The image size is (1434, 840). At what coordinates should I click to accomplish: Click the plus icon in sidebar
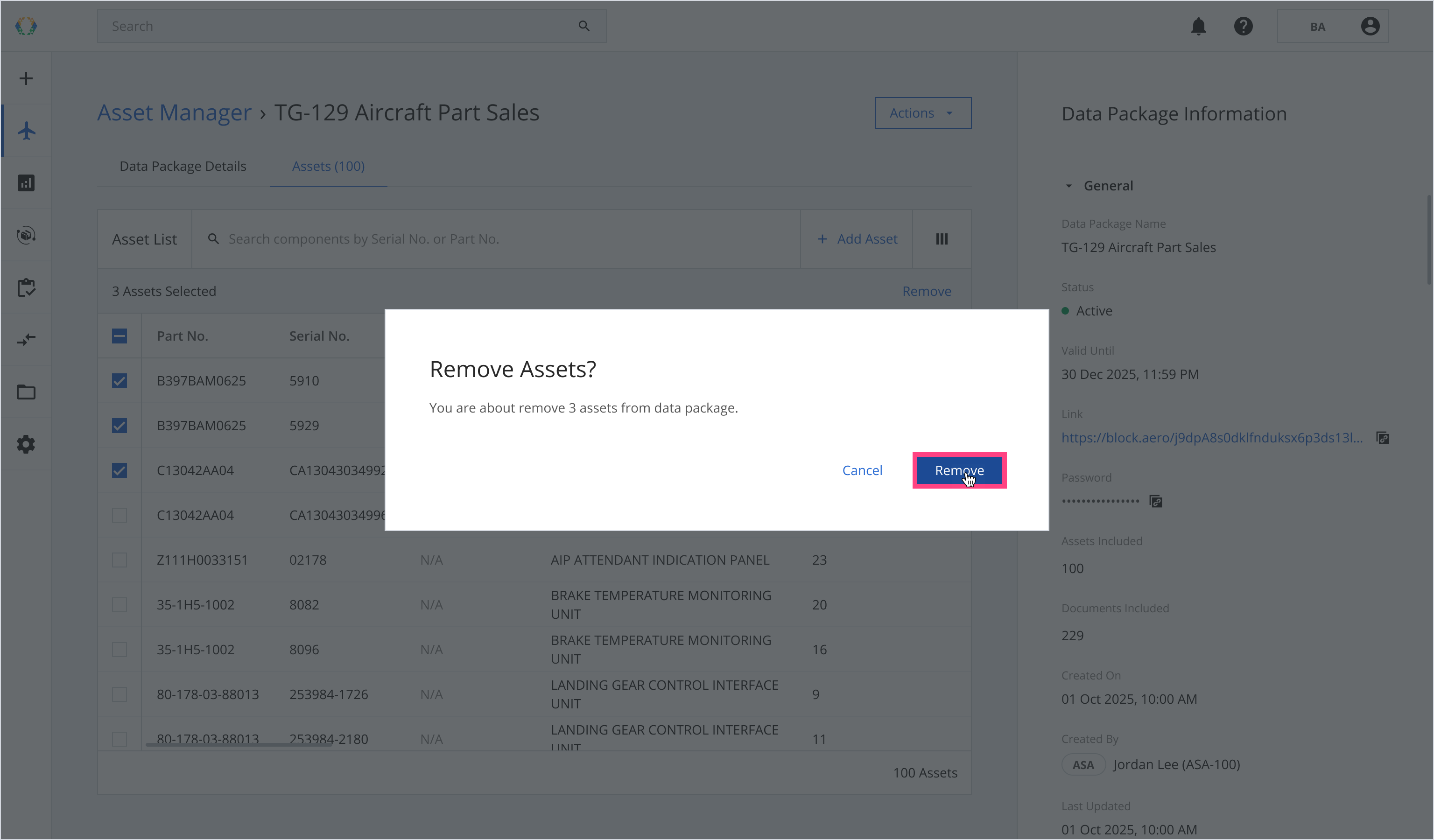point(26,78)
